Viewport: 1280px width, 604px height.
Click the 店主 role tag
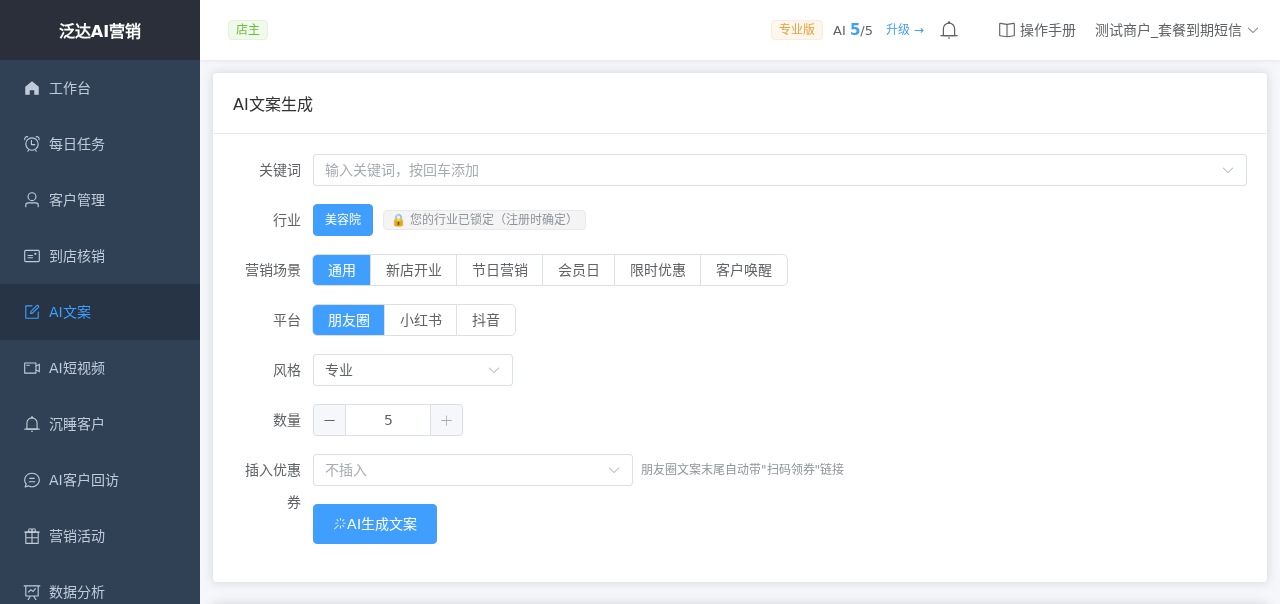(x=248, y=30)
